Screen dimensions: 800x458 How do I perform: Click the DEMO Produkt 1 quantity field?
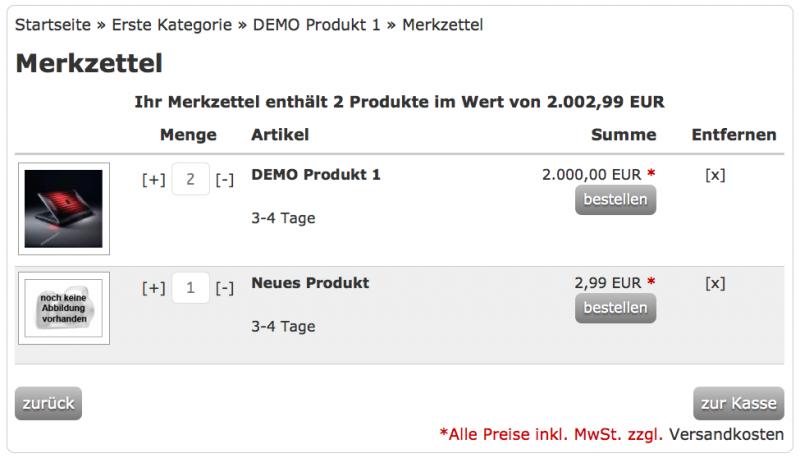click(x=189, y=180)
